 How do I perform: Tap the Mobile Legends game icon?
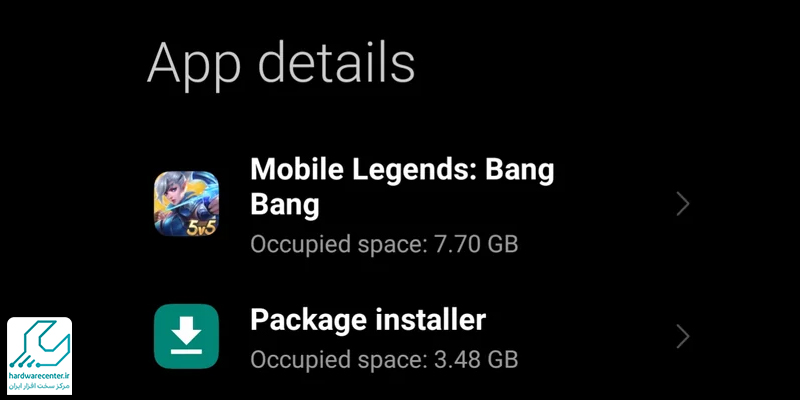pyautogui.click(x=186, y=204)
